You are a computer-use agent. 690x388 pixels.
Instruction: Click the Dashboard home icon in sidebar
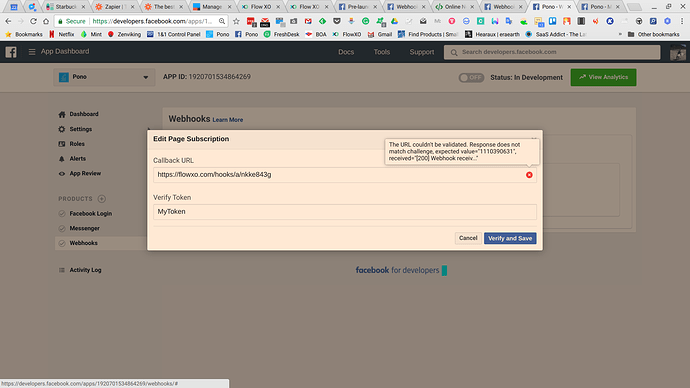pyautogui.click(x=62, y=114)
